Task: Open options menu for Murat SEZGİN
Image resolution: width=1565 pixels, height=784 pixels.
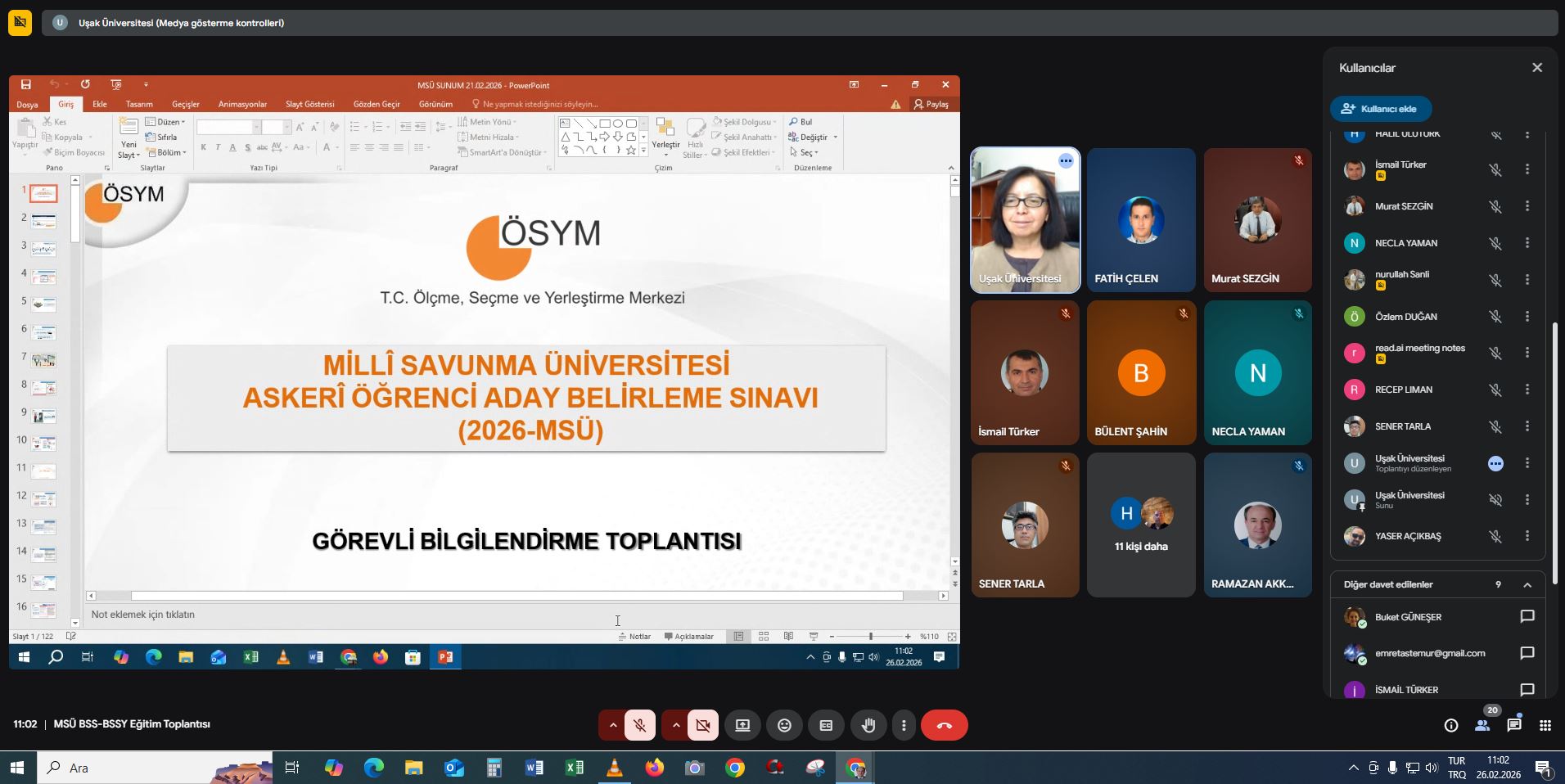Action: click(1527, 206)
